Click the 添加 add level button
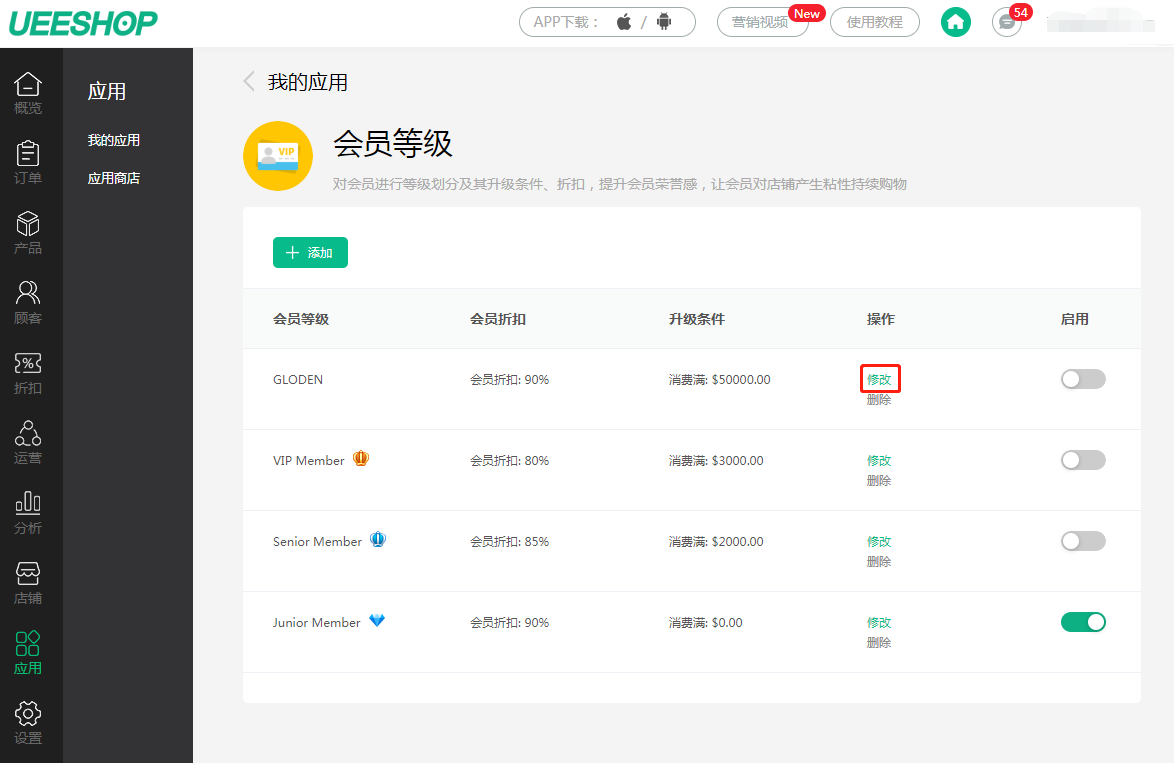Screen dimensions: 1174x763 (310, 252)
